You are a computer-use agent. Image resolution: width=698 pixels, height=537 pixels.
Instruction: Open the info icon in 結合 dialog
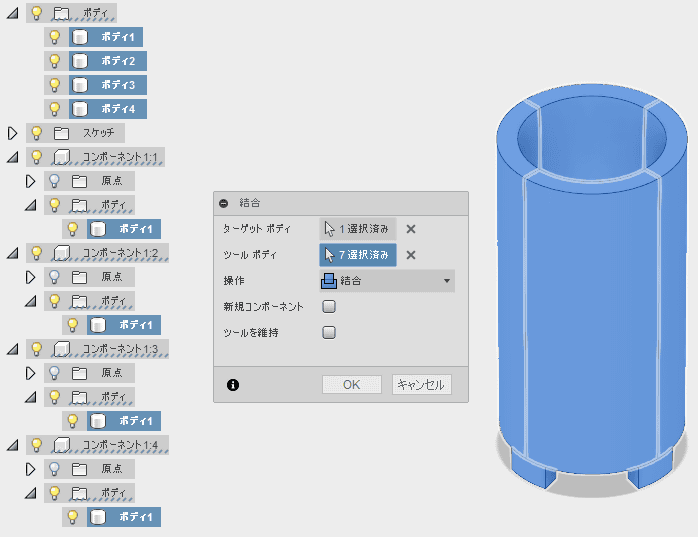[x=233, y=385]
